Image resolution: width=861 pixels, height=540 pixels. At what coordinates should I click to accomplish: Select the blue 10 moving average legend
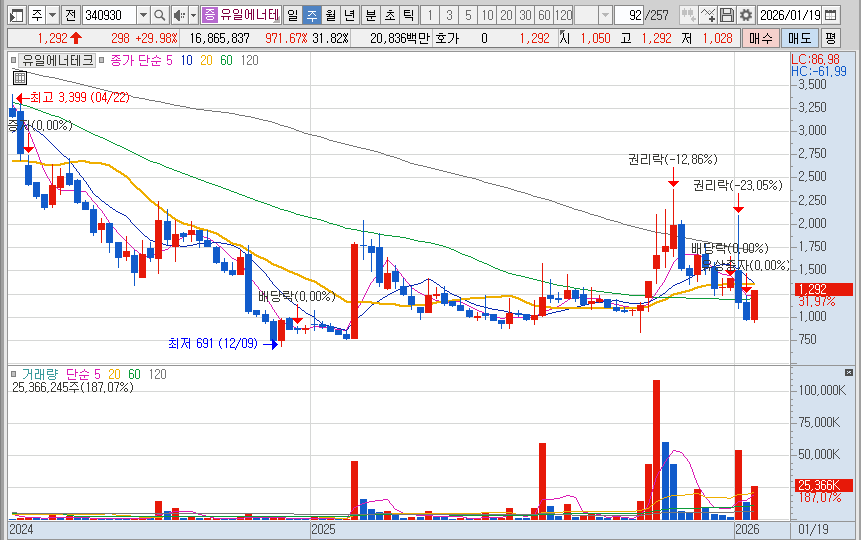tap(187, 60)
